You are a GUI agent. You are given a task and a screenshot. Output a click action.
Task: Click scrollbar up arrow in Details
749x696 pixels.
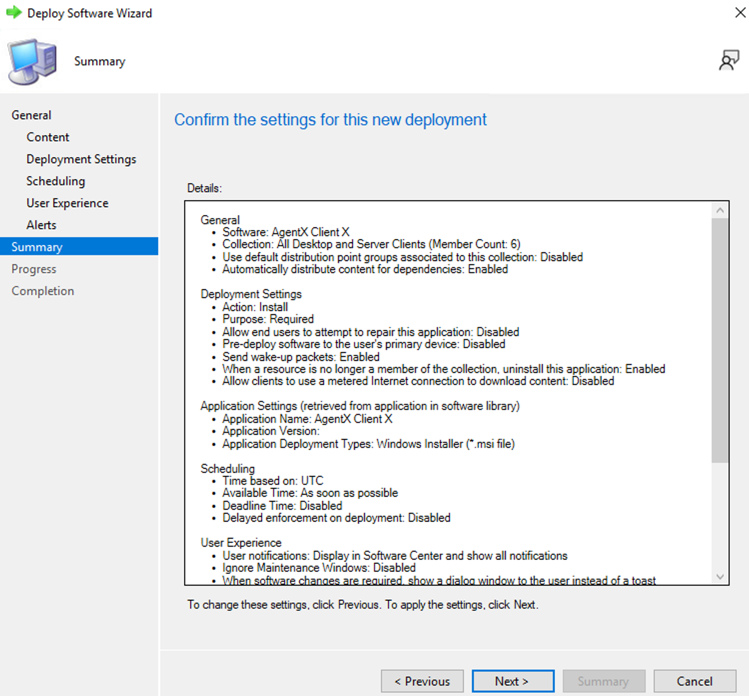coord(720,210)
